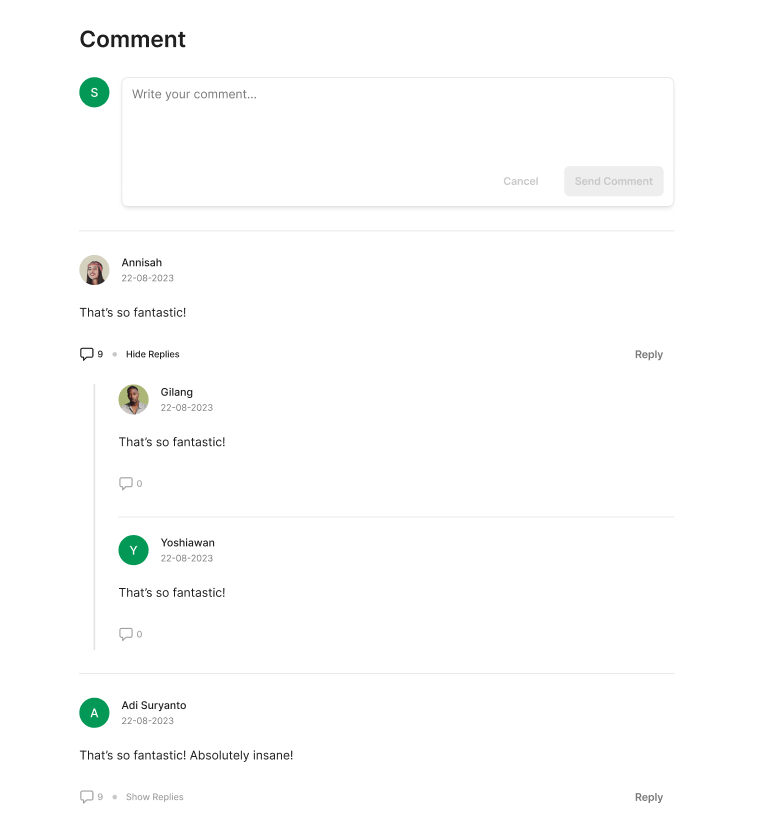Screen dimensions: 779x817
Task: Click the Annisah username
Action: (142, 263)
